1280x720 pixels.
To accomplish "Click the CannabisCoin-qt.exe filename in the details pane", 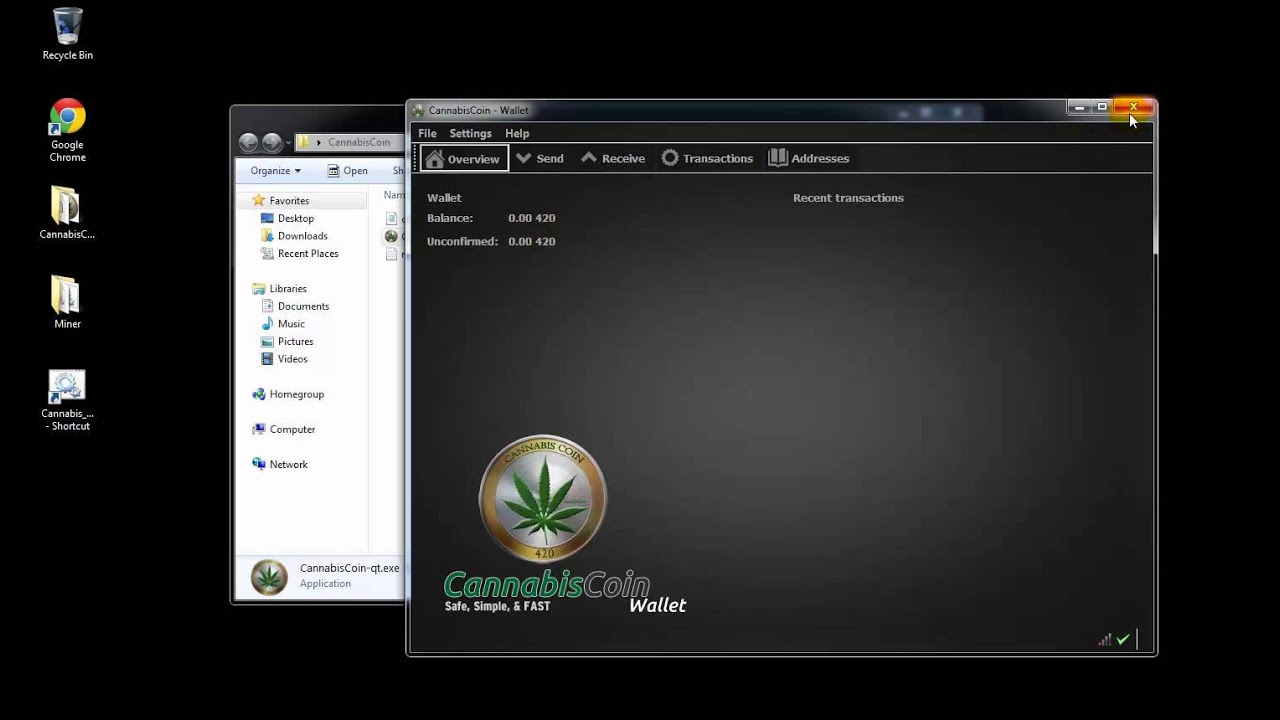I will (350, 568).
